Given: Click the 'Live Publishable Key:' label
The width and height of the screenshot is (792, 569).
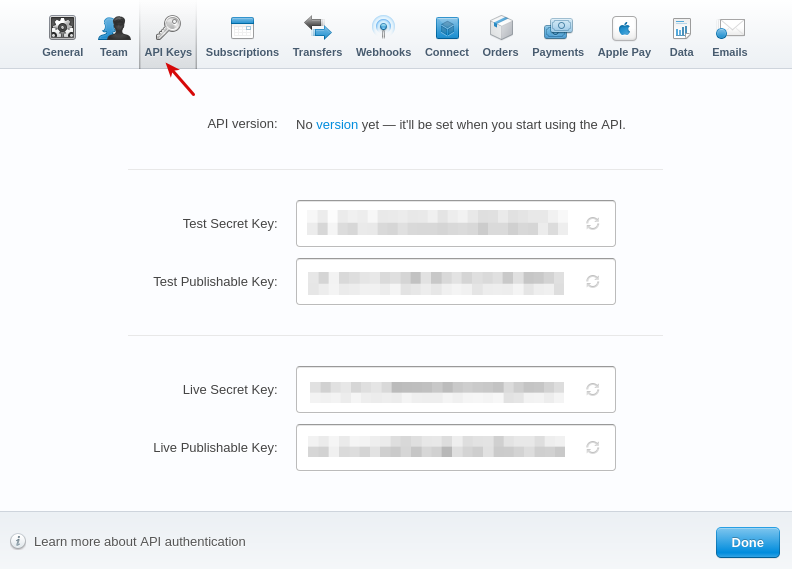Looking at the screenshot, I should pyautogui.click(x=216, y=448).
